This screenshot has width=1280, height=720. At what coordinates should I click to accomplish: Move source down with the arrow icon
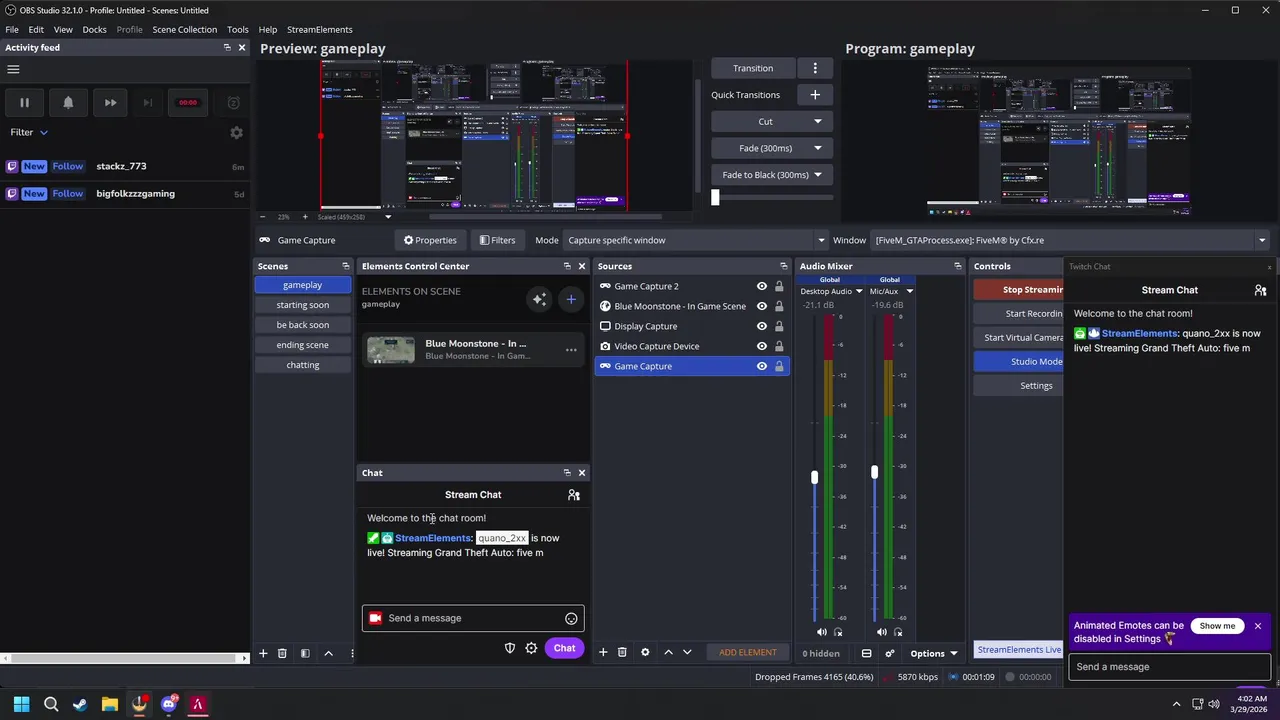[x=687, y=652]
